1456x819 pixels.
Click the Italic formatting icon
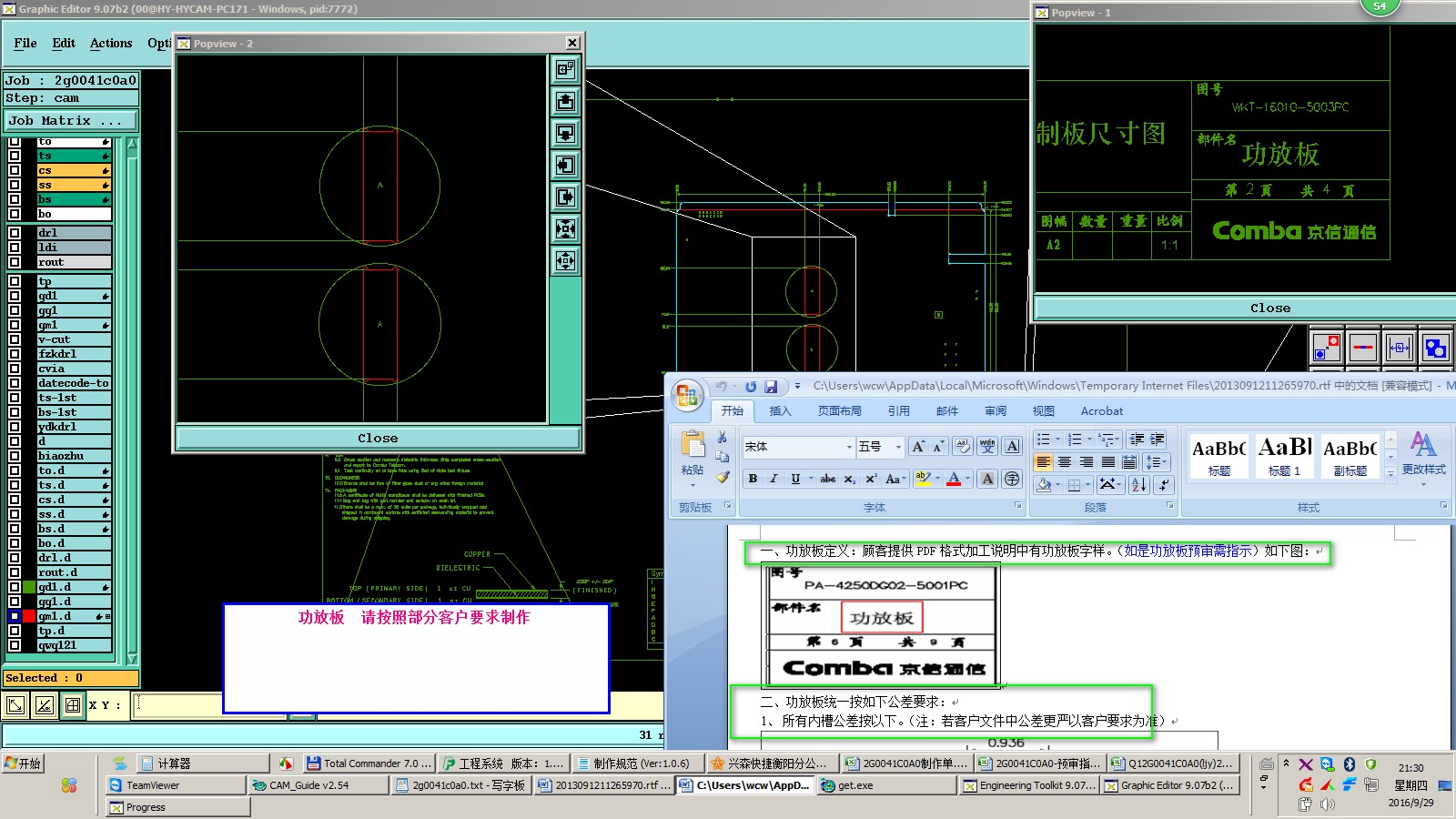tap(773, 479)
